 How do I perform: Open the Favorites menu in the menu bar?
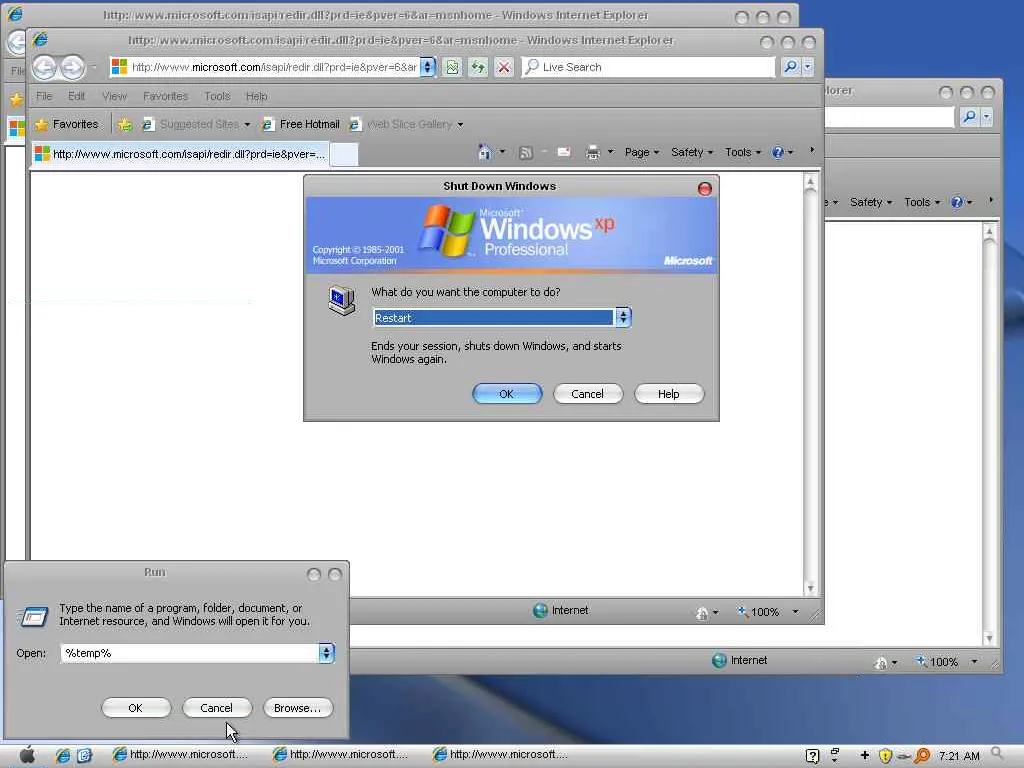165,96
